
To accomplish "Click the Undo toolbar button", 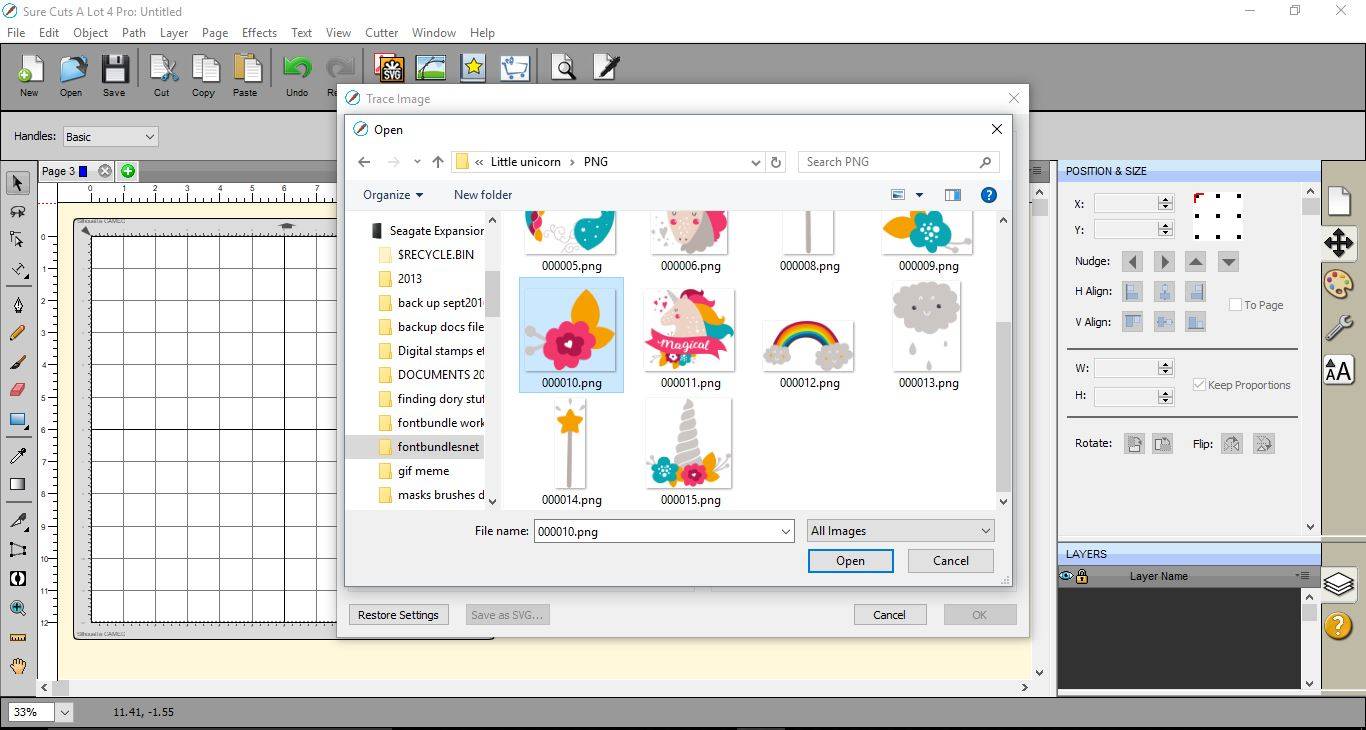I will (297, 76).
